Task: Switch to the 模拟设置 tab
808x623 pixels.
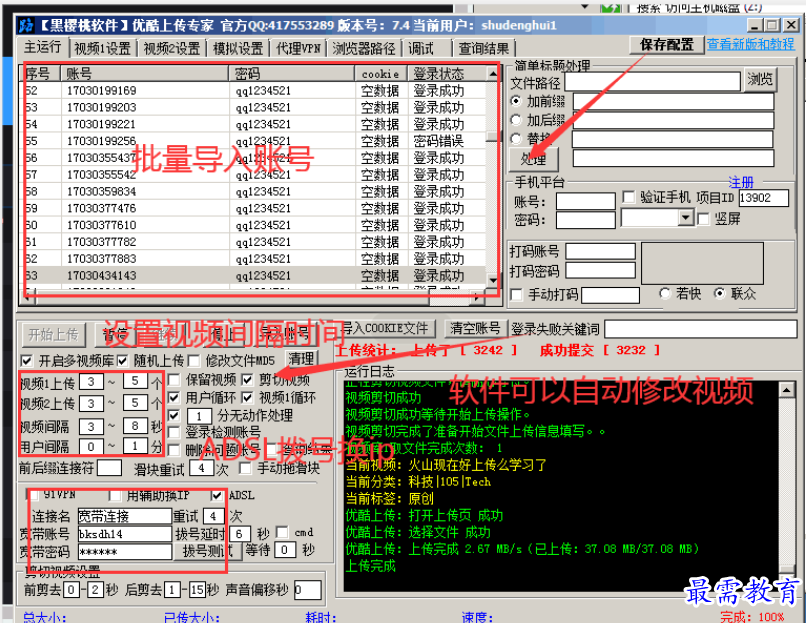Action: [238, 48]
